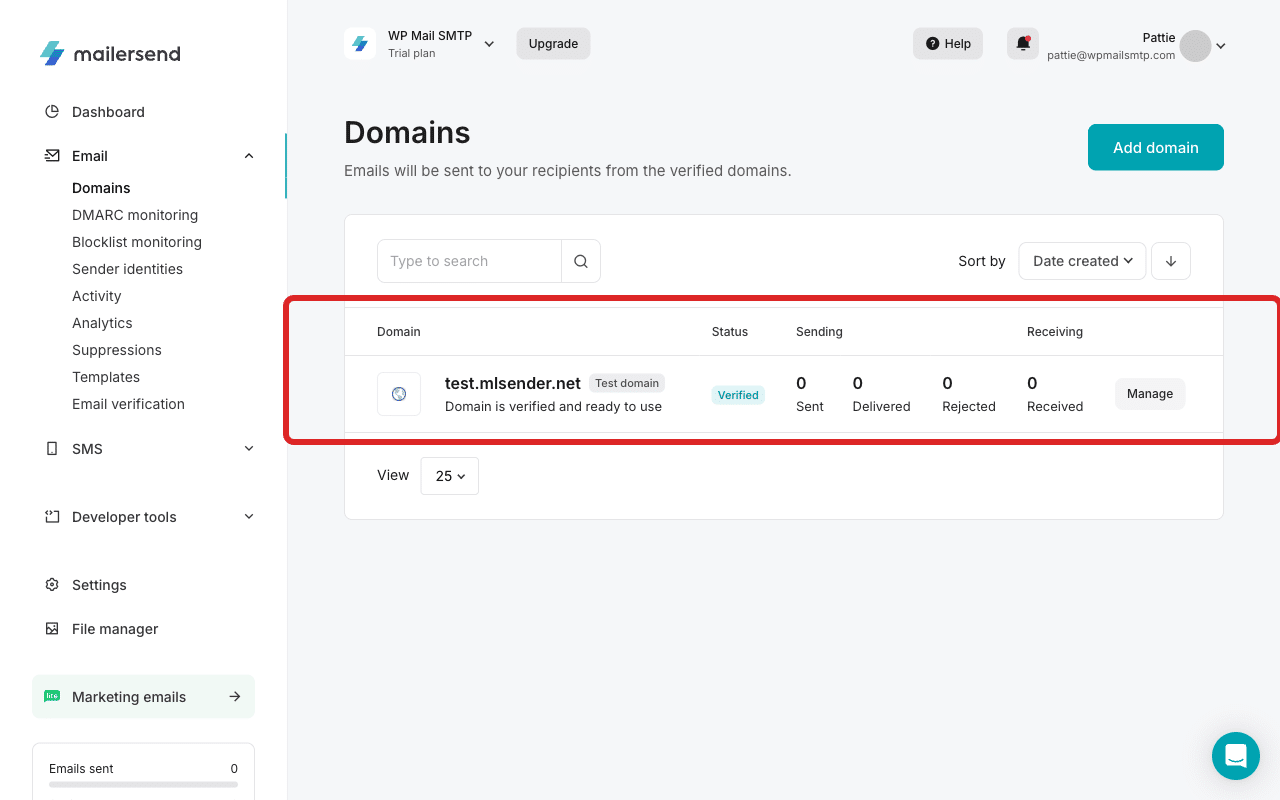Expand the SMS sidebar section
The width and height of the screenshot is (1280, 800).
coord(249,449)
